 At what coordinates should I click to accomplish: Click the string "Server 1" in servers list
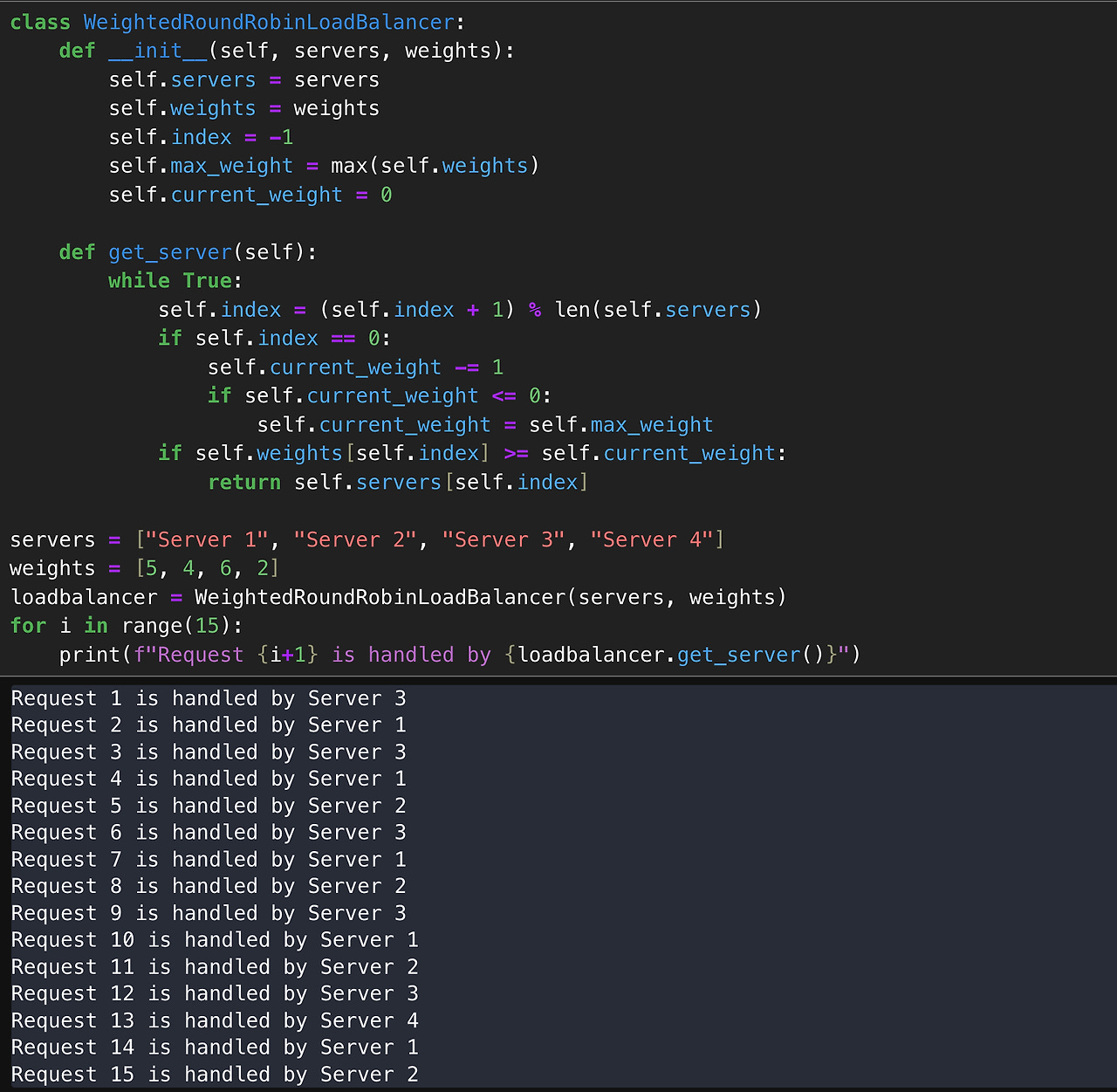(x=207, y=540)
